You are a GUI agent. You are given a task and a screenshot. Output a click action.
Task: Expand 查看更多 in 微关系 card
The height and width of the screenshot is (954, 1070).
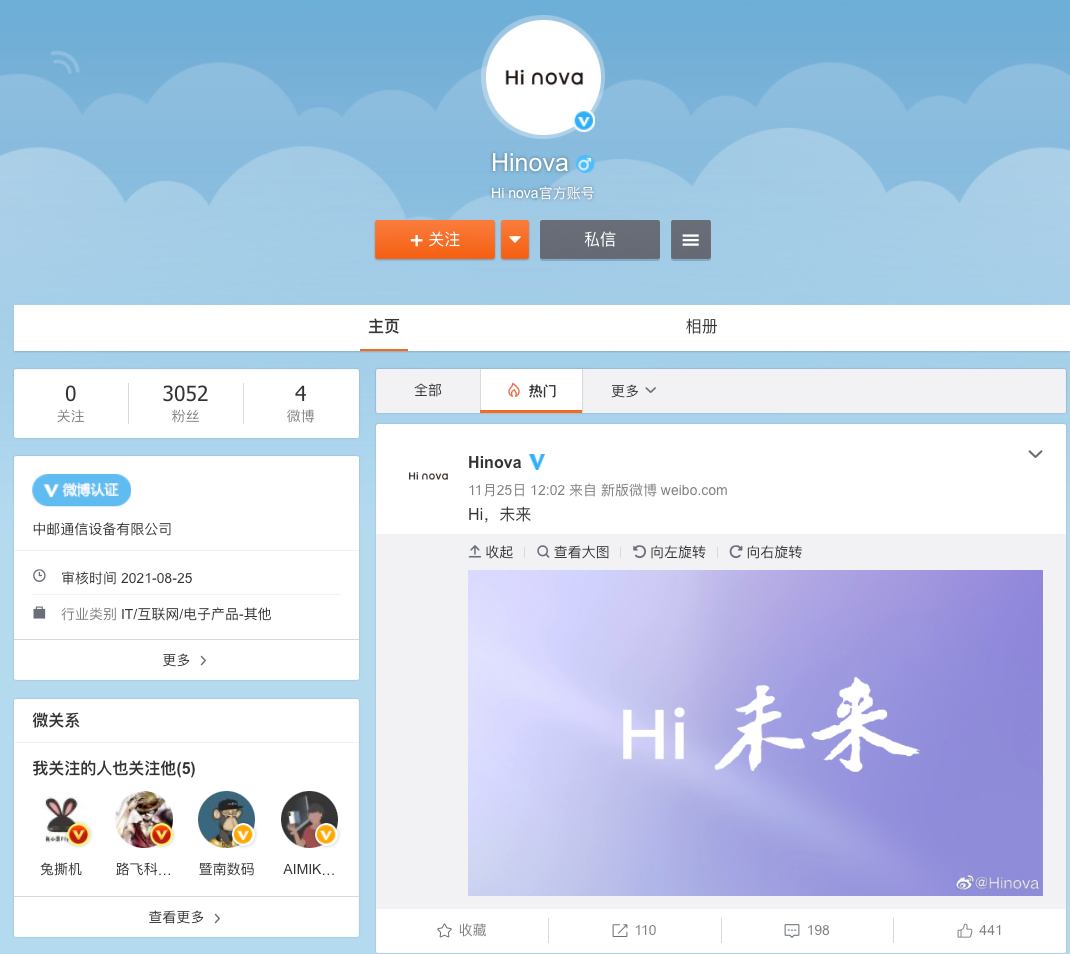(x=186, y=918)
